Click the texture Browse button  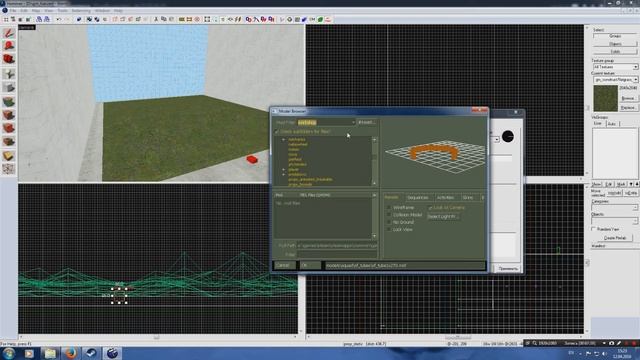point(628,98)
